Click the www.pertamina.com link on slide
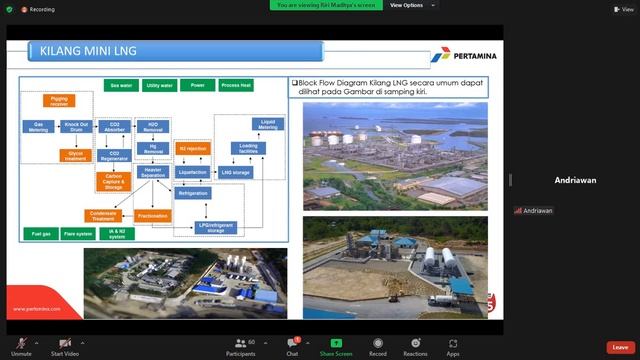 (x=37, y=309)
